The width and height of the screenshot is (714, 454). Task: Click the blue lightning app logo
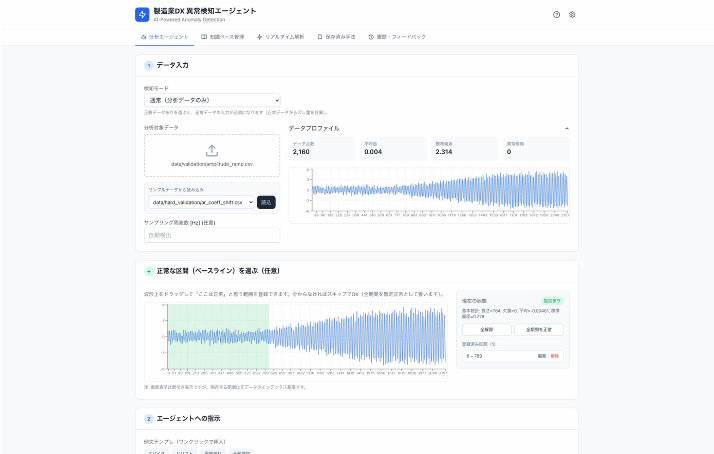142,15
